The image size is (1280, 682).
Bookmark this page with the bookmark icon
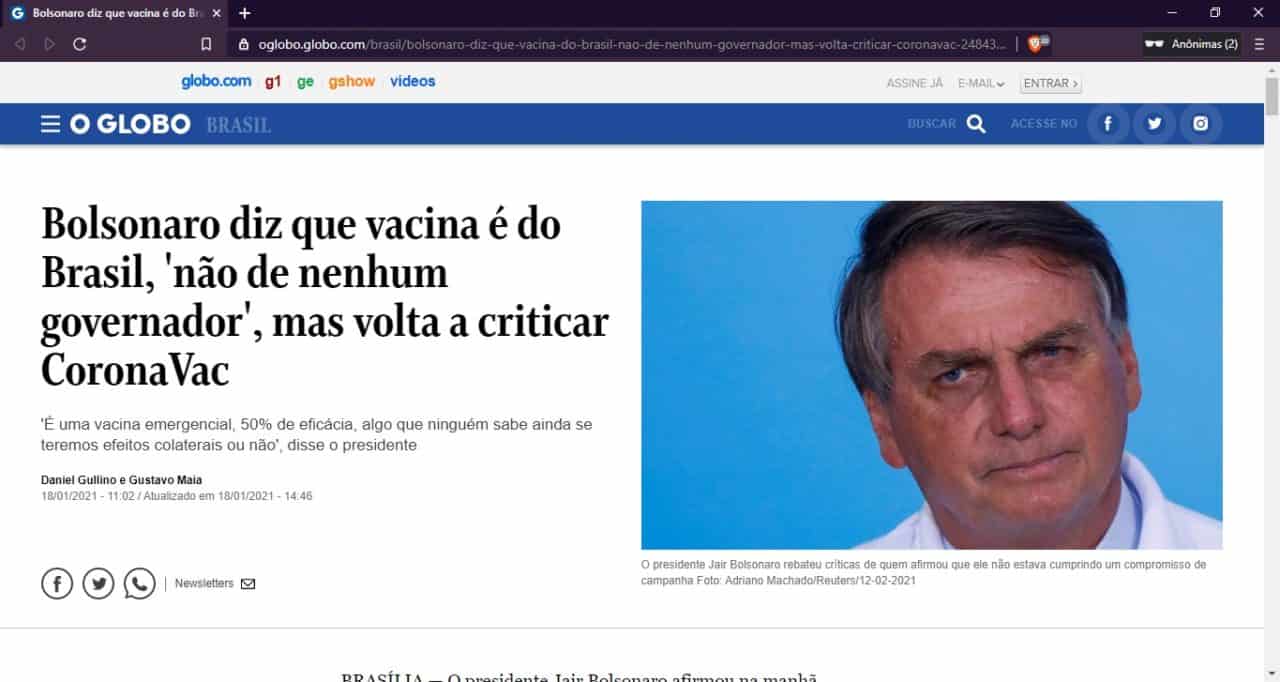206,44
